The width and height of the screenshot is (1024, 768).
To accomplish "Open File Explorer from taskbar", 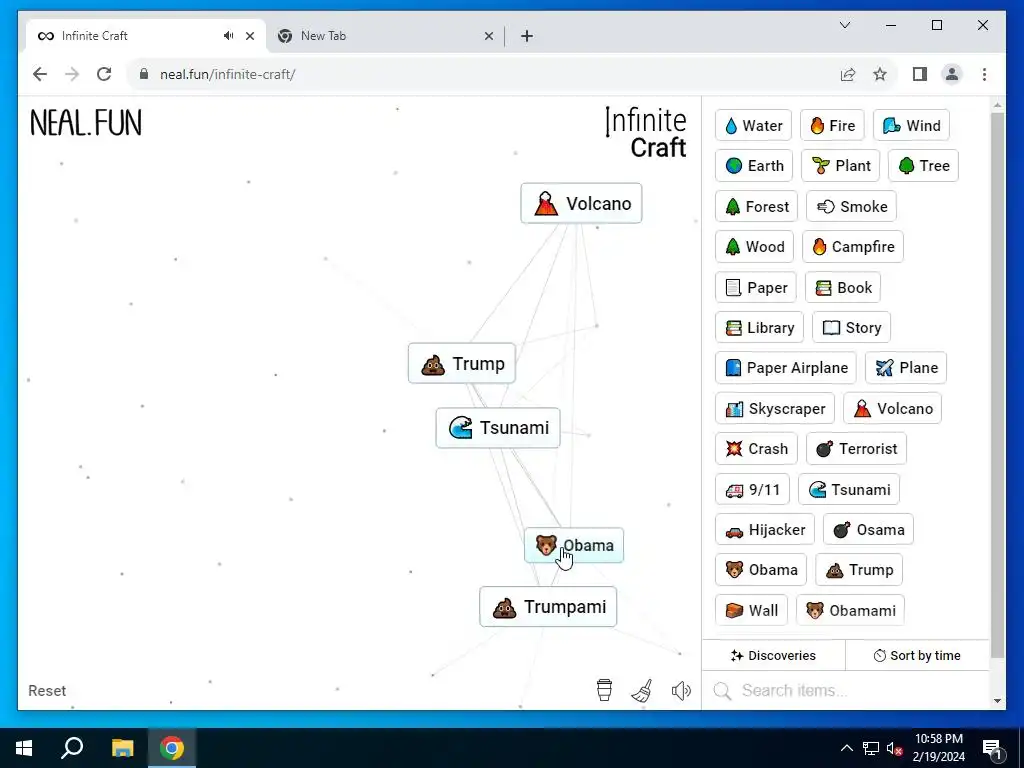I will pyautogui.click(x=122, y=748).
